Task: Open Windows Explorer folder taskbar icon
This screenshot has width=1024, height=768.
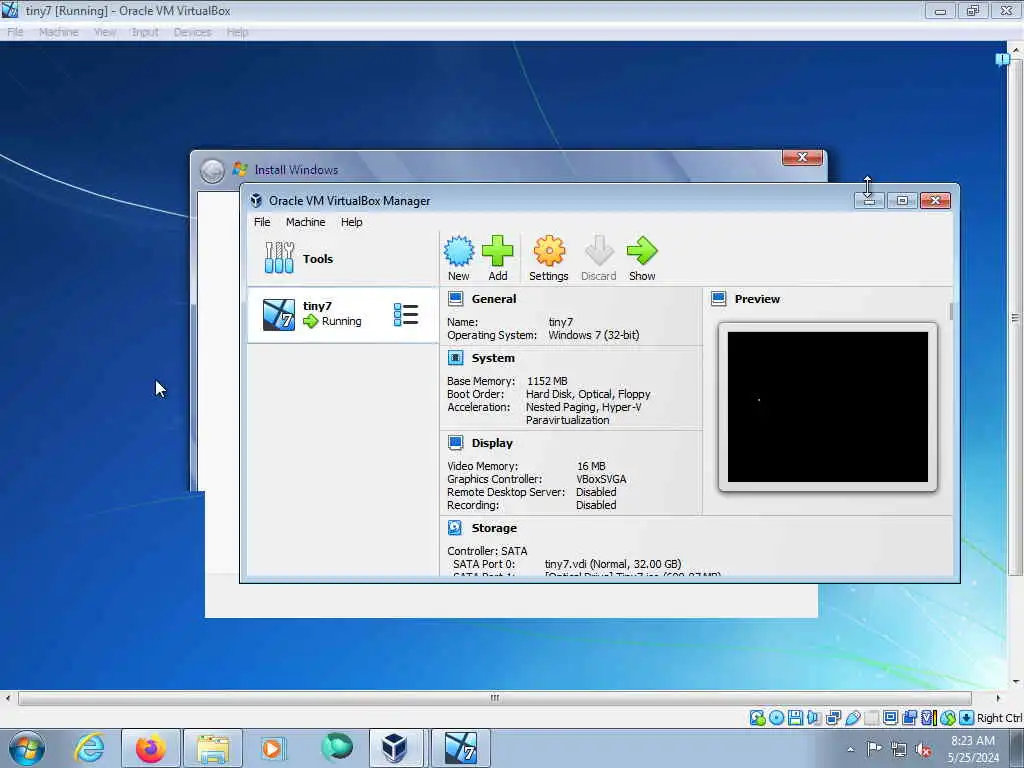Action: pos(212,748)
